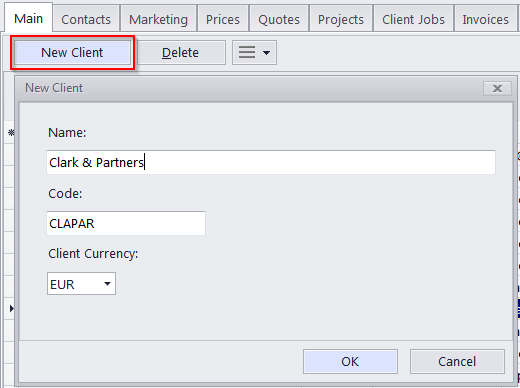Click into the Name input field
520x388 pixels.
pyautogui.click(x=271, y=162)
